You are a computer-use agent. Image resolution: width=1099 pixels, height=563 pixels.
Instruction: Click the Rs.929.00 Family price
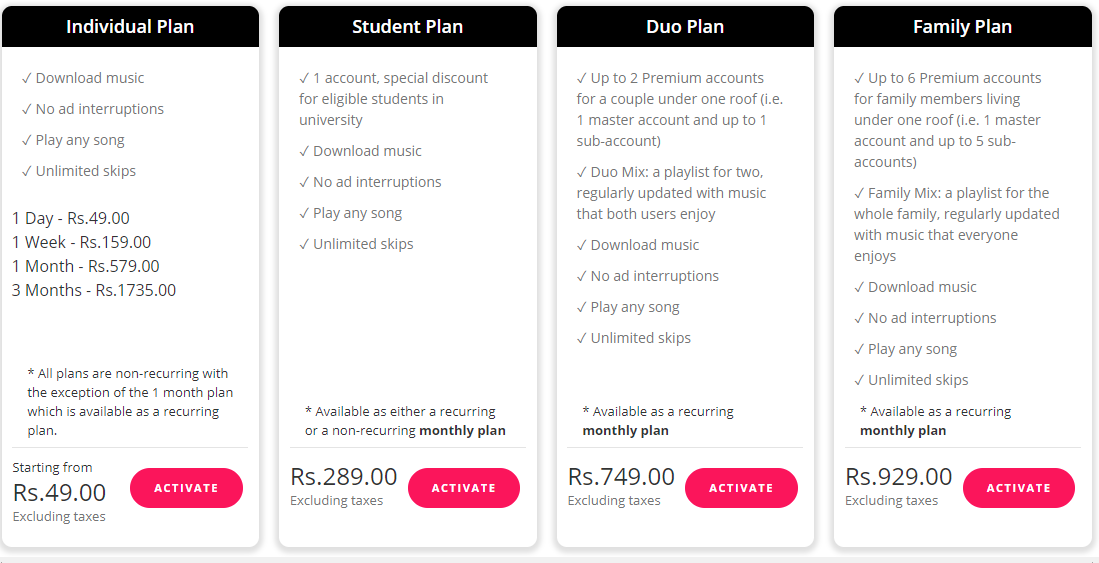(x=899, y=477)
